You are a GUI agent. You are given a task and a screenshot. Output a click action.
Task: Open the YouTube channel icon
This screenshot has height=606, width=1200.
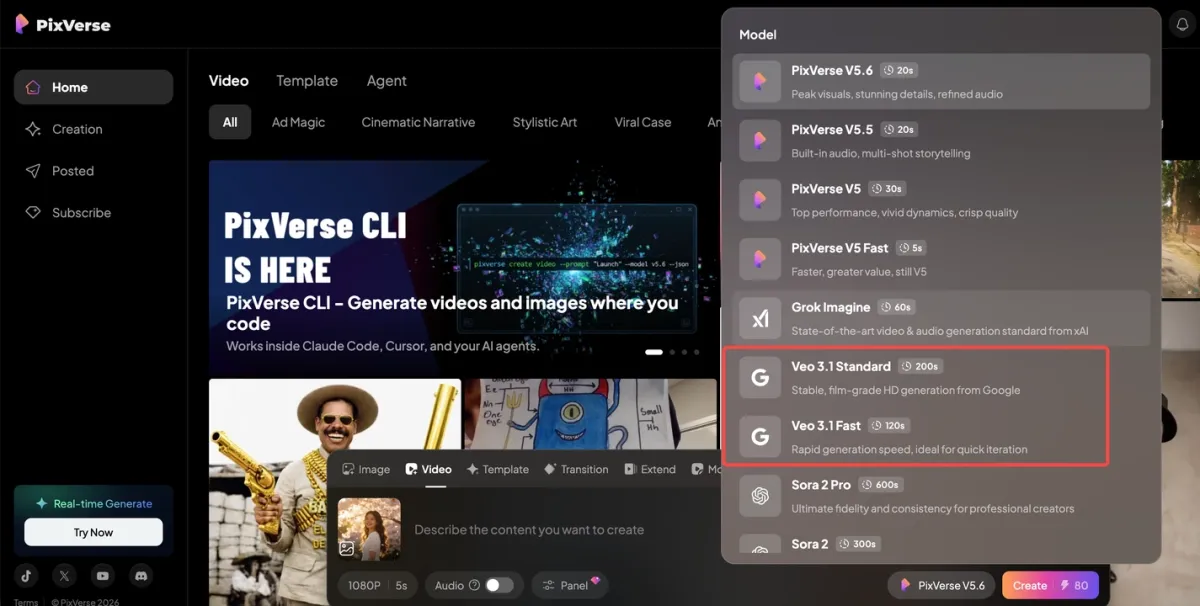103,576
